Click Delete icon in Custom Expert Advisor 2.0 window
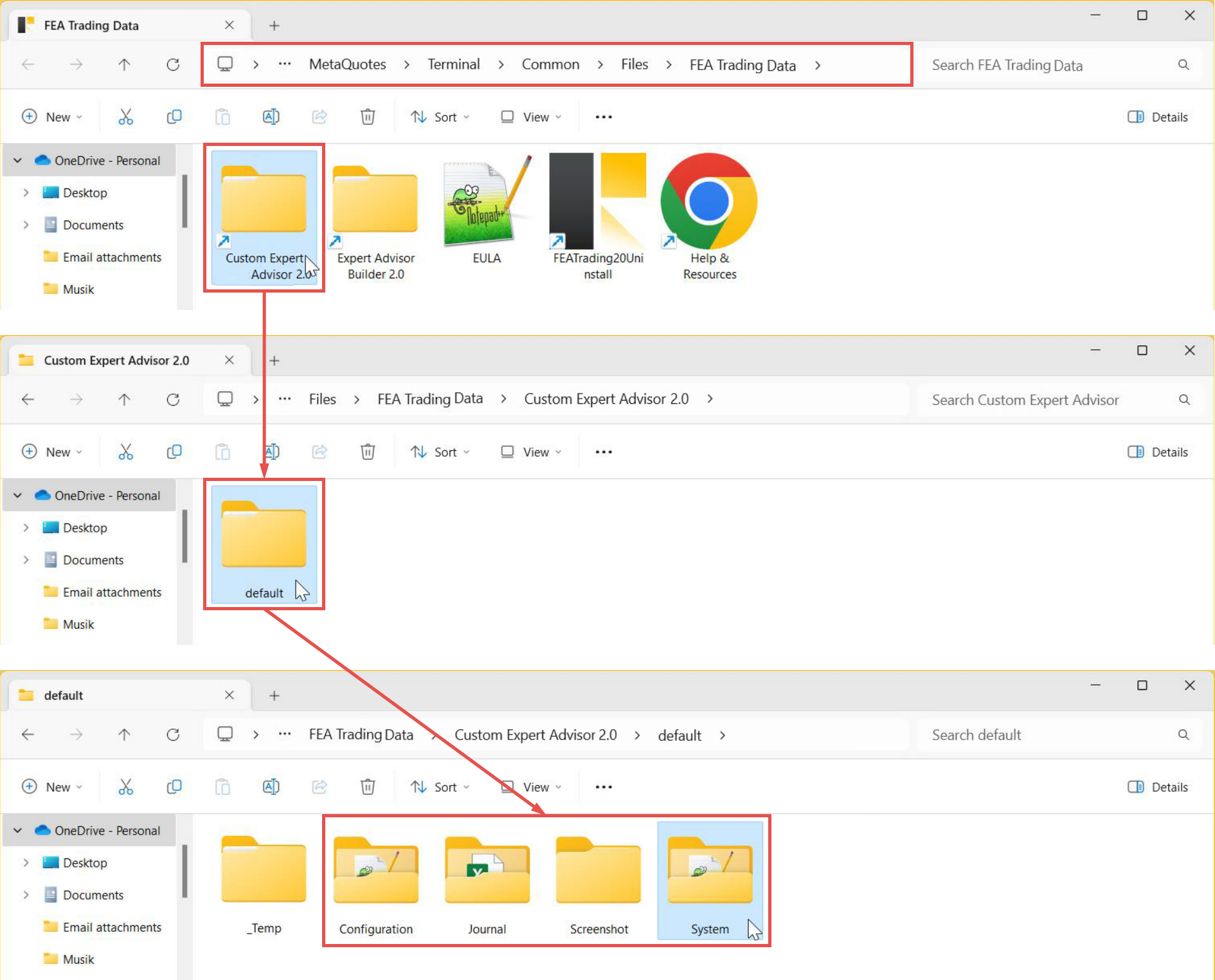The image size is (1215, 980). coord(368,451)
